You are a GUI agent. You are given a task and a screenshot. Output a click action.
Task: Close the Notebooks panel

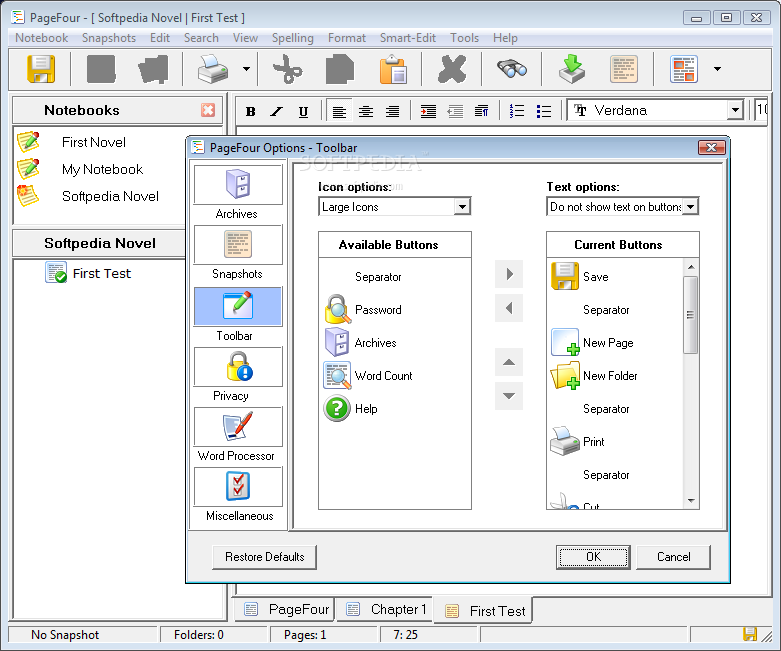[x=208, y=110]
